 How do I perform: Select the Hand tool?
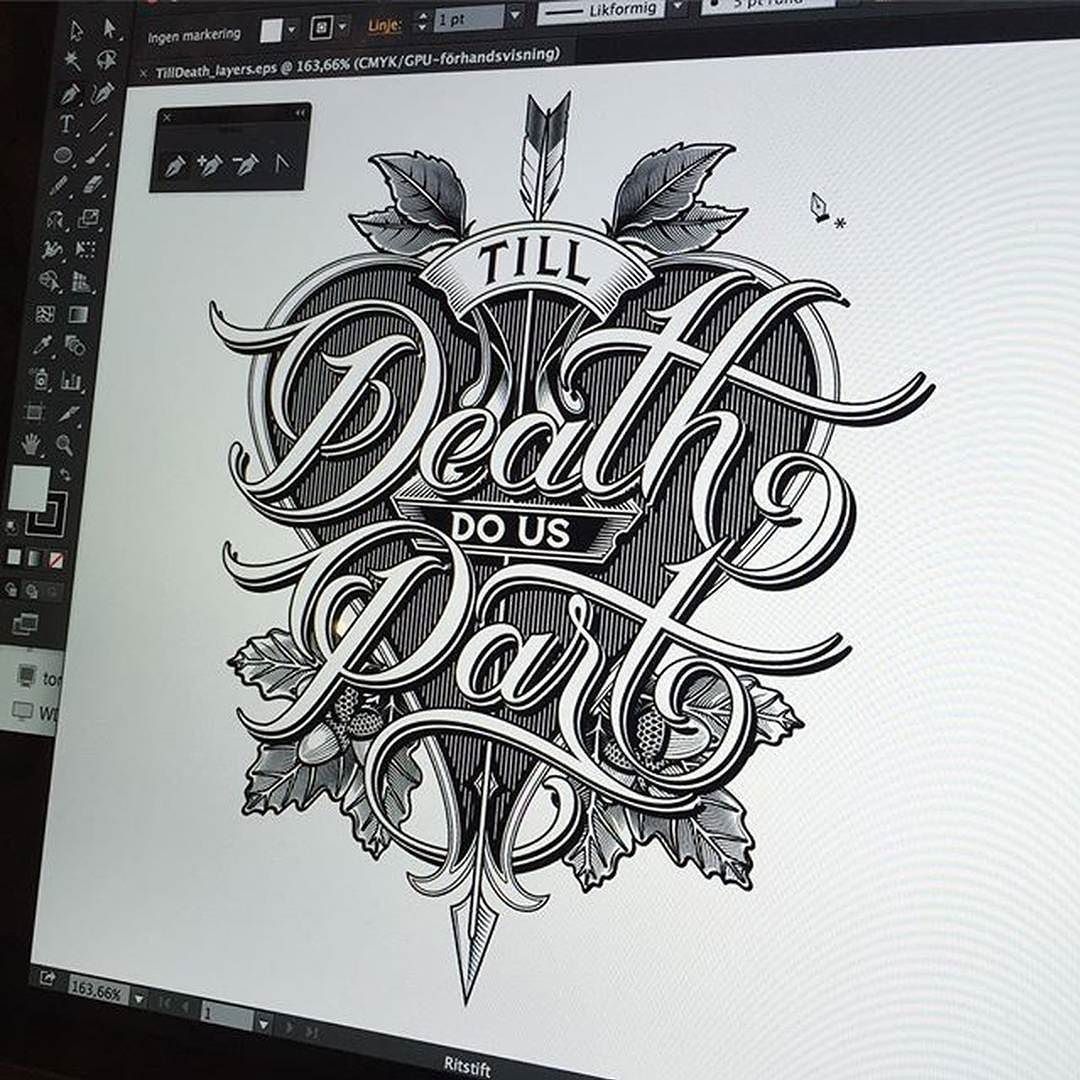pos(31,443)
